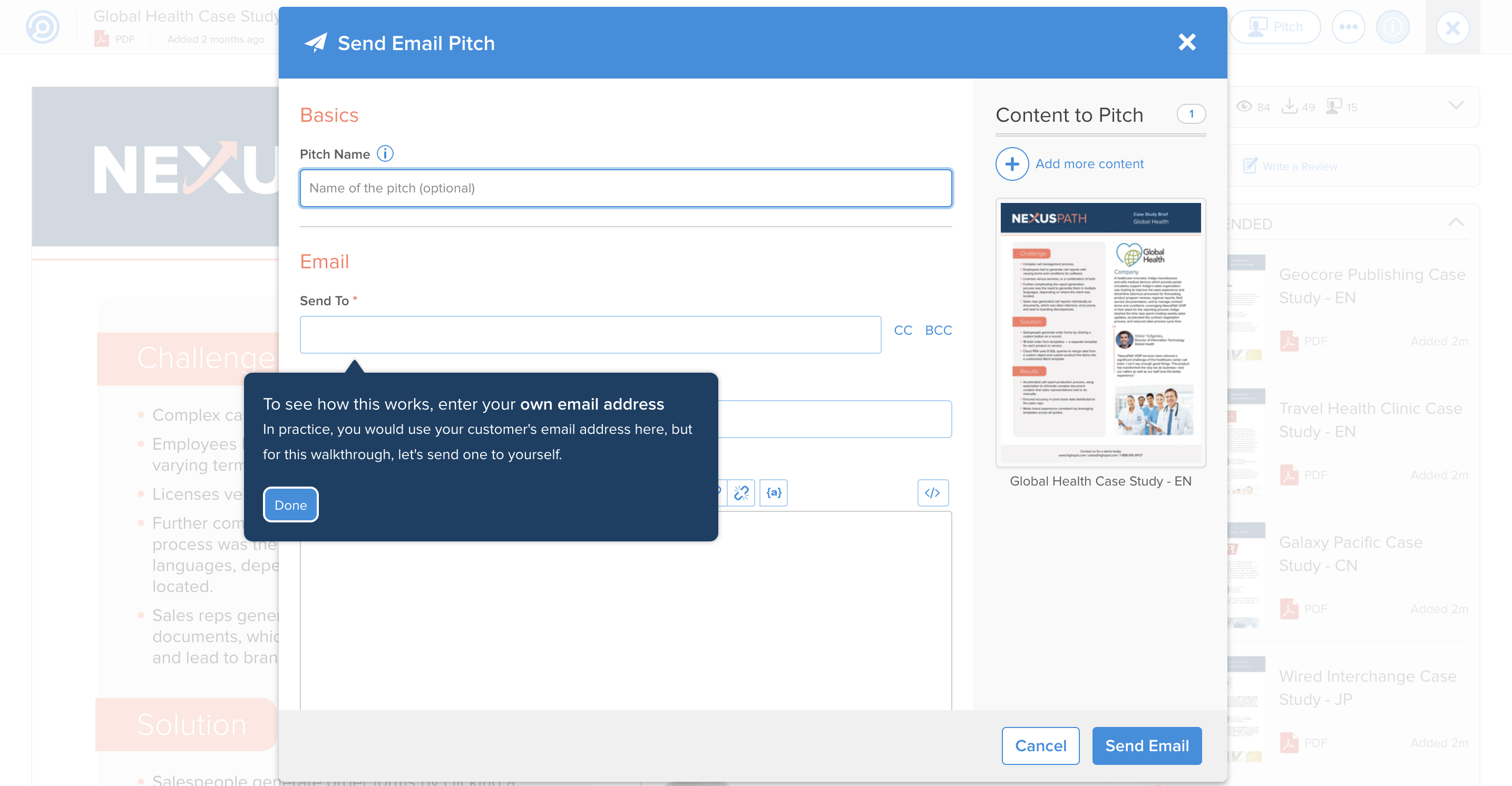
Task: Click the Add more content link
Action: pos(1089,164)
